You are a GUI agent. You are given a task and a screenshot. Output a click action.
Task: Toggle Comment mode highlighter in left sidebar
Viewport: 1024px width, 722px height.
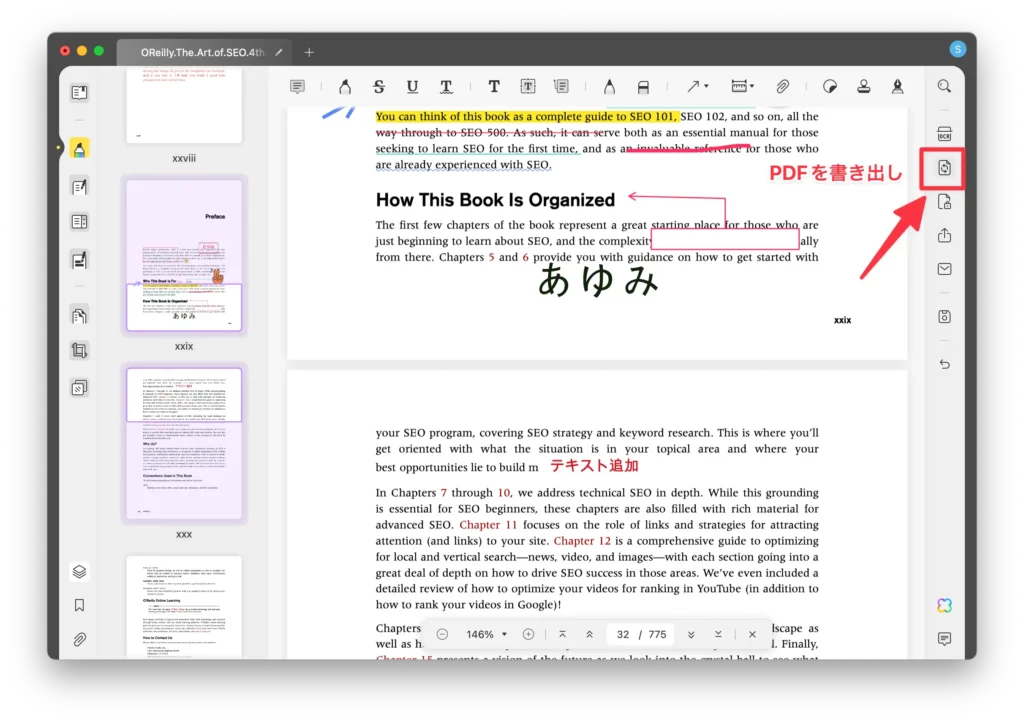(79, 148)
